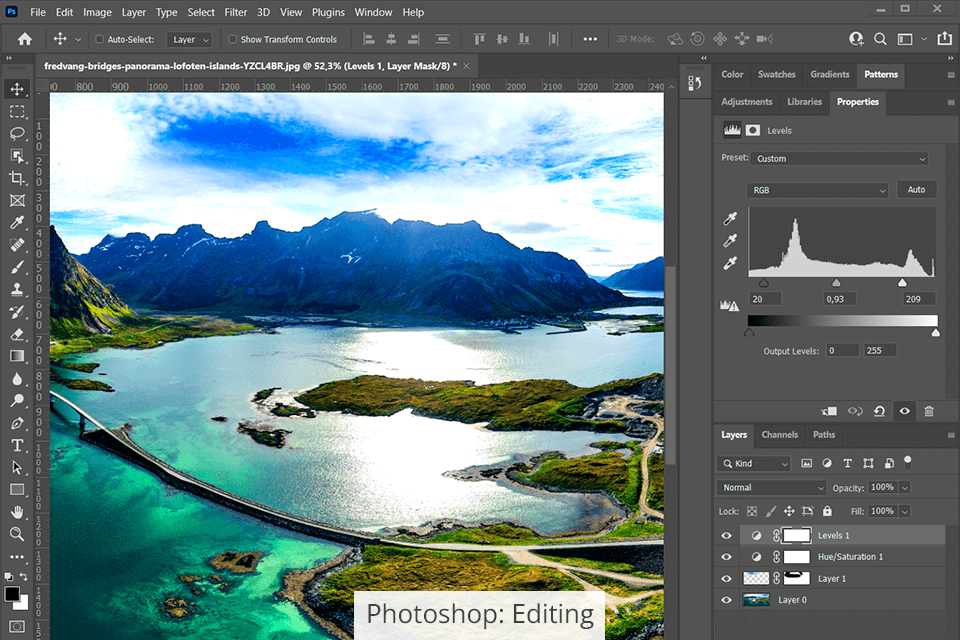Viewport: 960px width, 640px height.
Task: Delete the adjustment layer with trash icon
Action: click(x=929, y=411)
